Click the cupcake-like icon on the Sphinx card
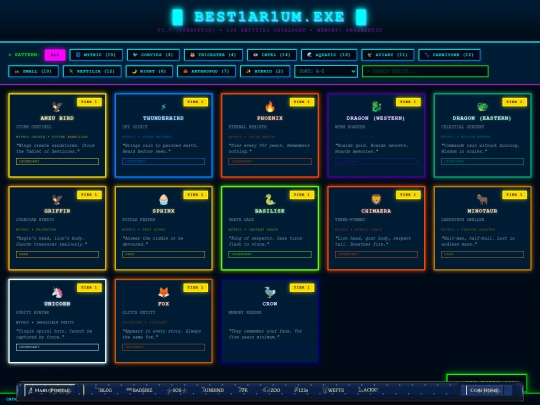540x405 pixels. [164, 199]
